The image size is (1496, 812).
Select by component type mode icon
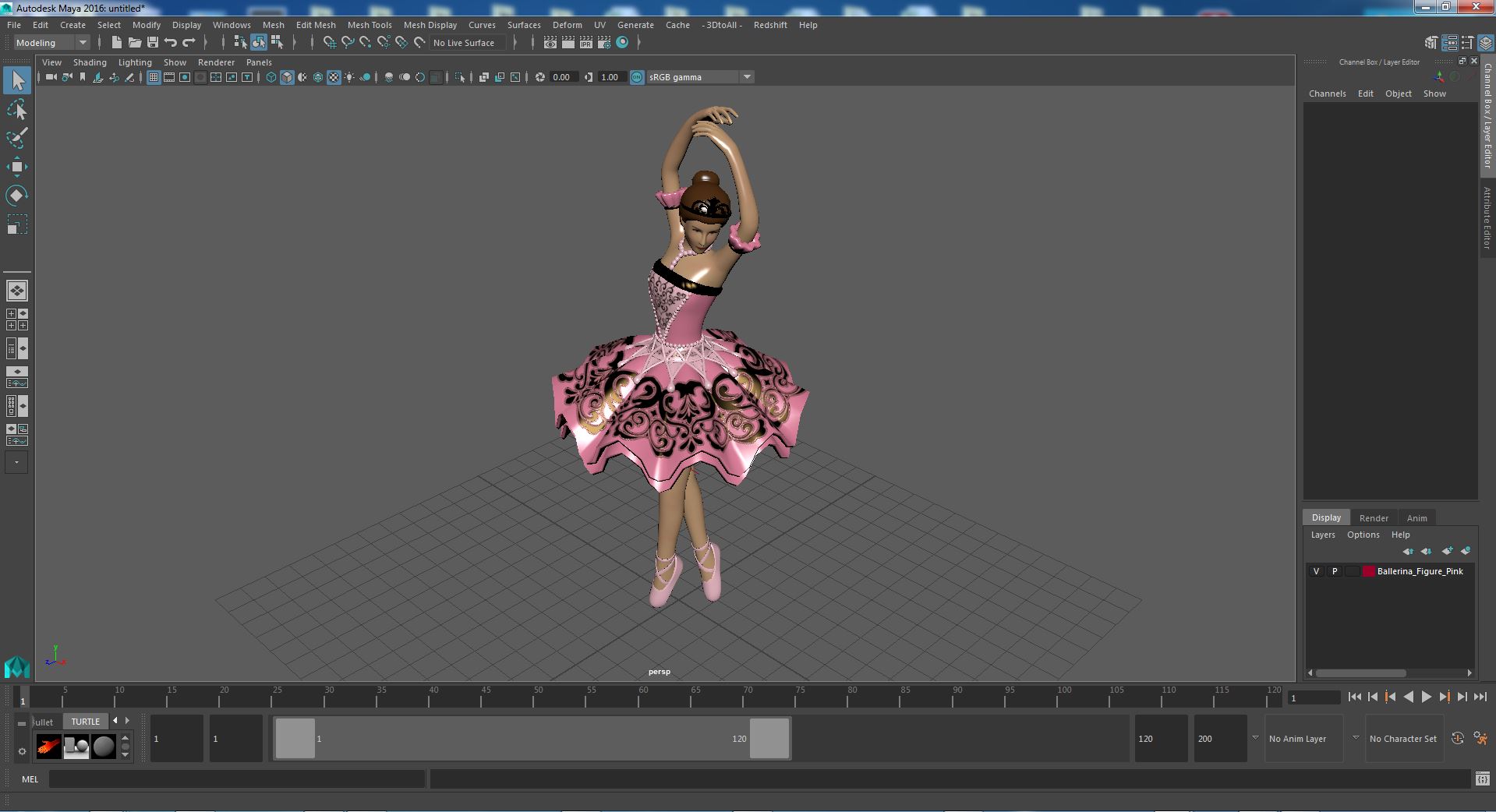[277, 43]
